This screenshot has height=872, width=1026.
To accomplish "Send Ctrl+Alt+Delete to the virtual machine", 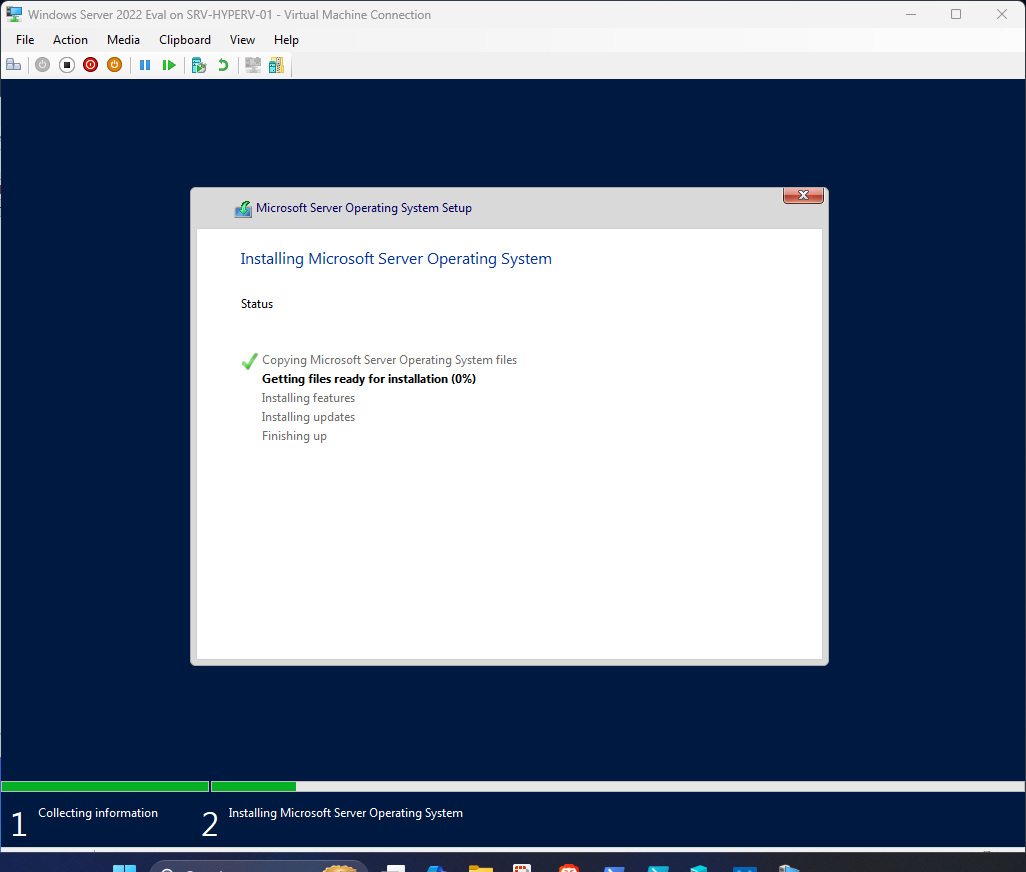I will (14, 64).
